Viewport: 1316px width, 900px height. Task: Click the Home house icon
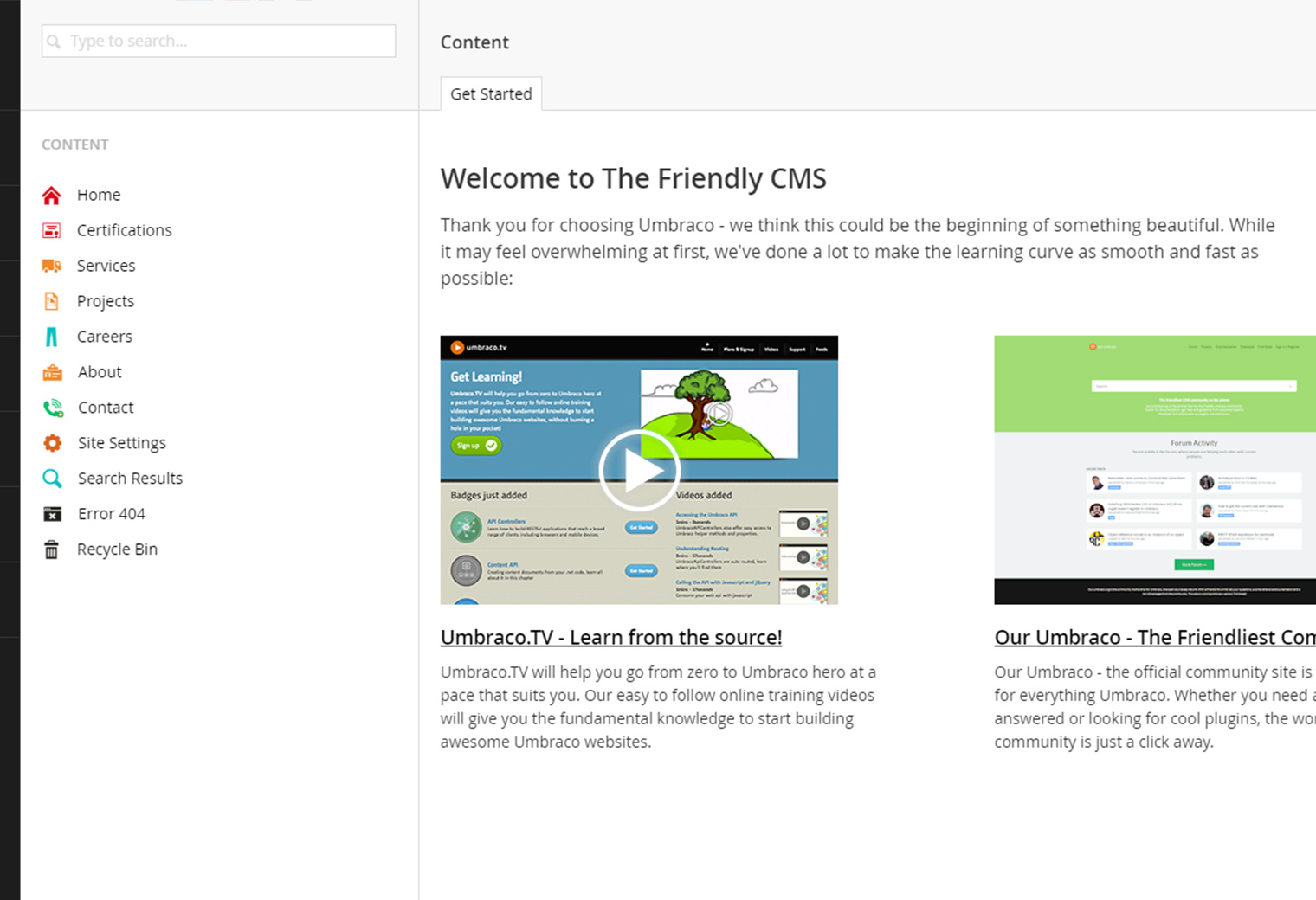(x=52, y=196)
